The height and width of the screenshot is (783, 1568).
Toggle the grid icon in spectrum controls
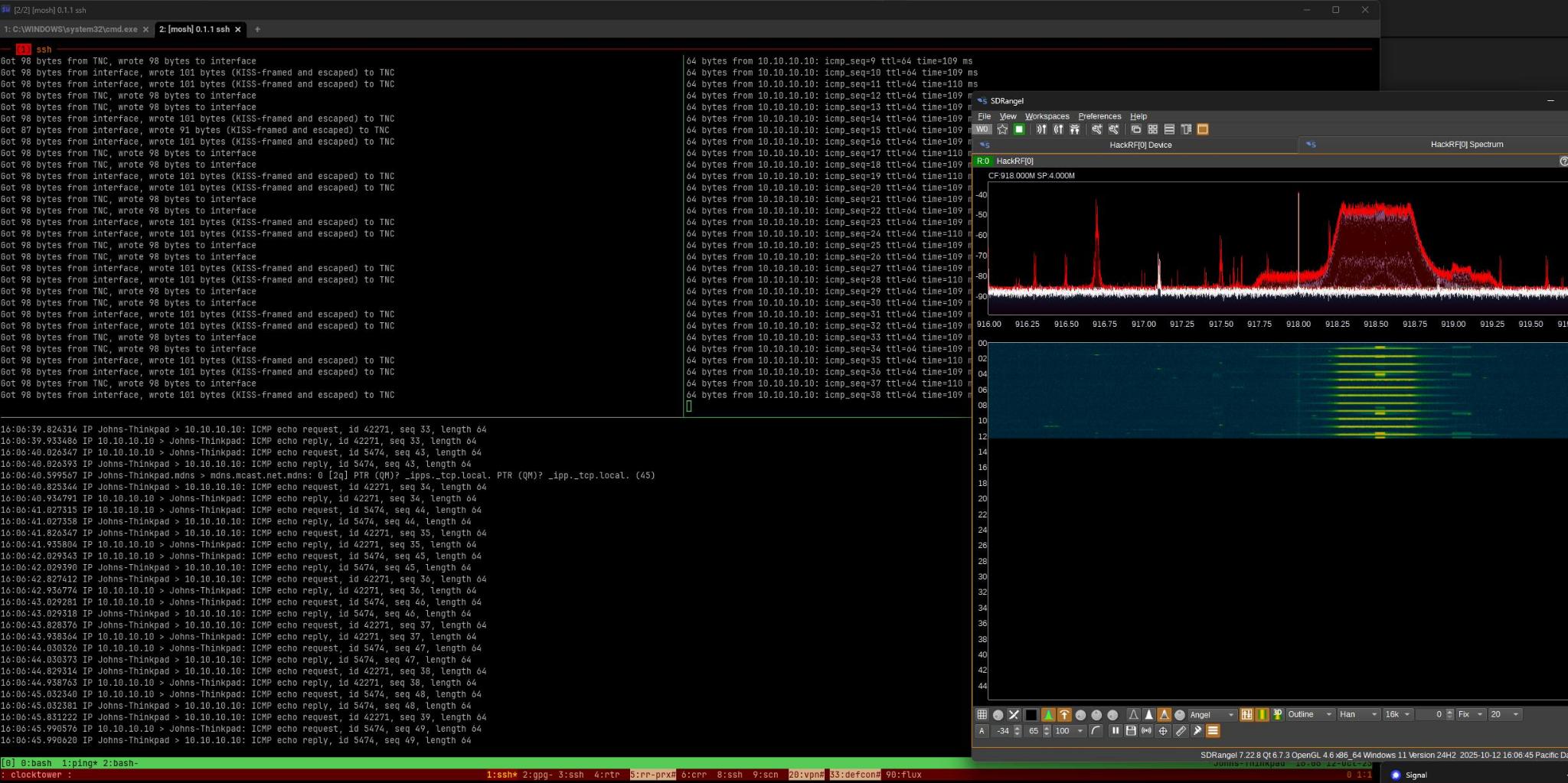pyautogui.click(x=982, y=714)
